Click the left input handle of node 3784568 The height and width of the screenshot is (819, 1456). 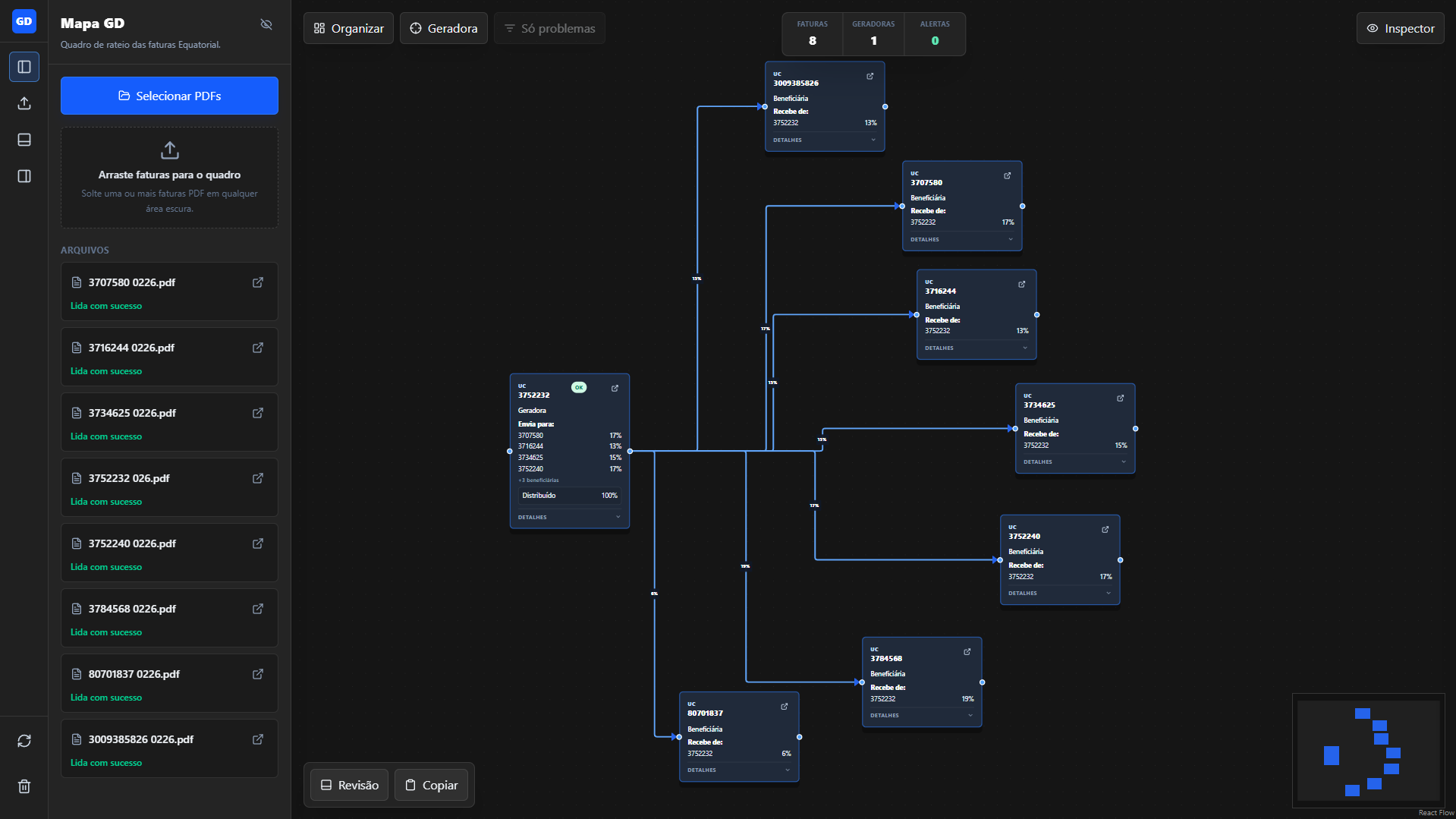tap(862, 682)
